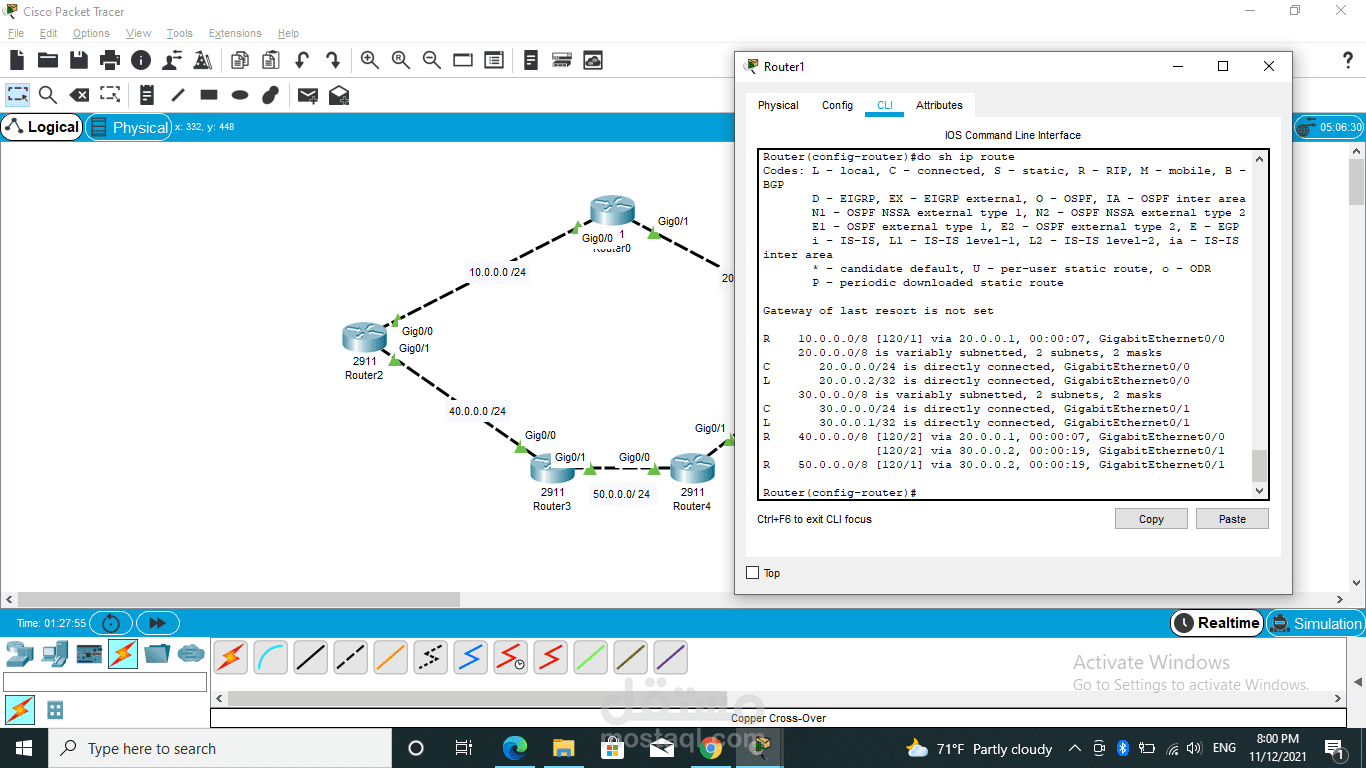Open the Windows Start menu

pos(23,748)
